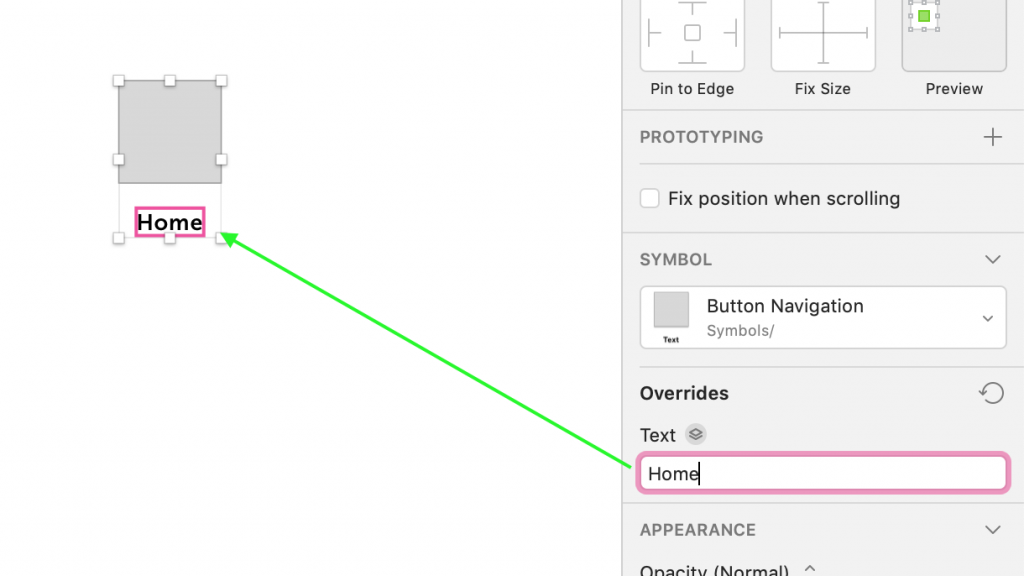Collapse the SYMBOL section chevron
Screen dimensions: 1024x576
[992, 259]
